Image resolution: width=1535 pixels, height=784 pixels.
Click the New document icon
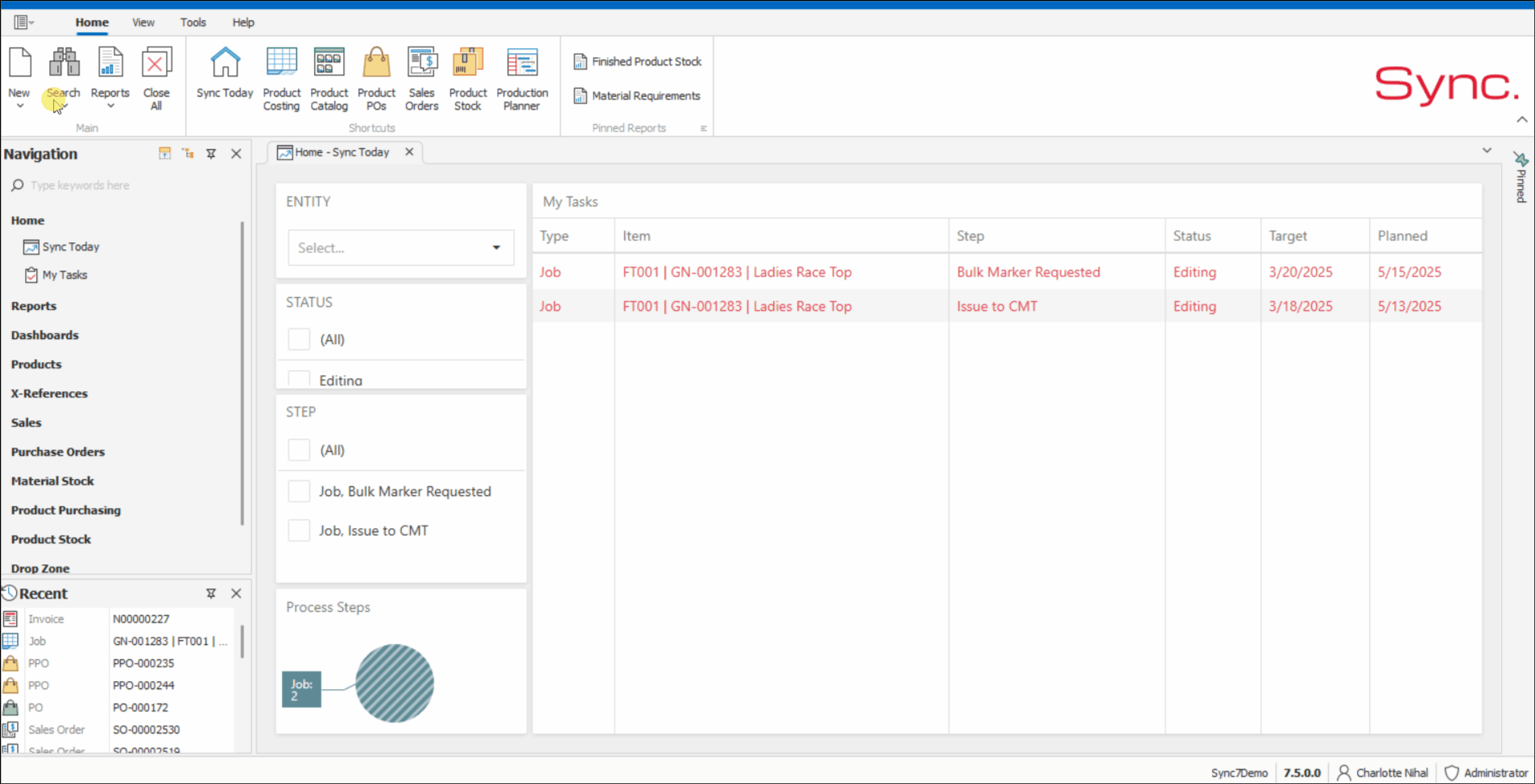(19, 63)
